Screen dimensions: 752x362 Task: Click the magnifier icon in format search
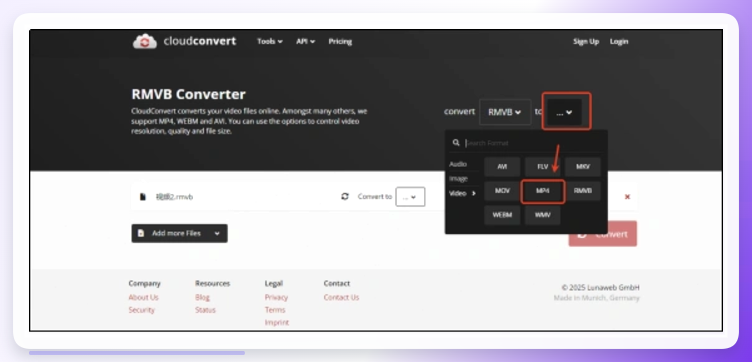pos(456,142)
